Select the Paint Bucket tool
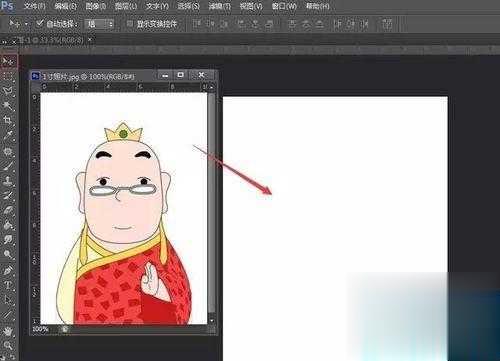 tap(8, 225)
